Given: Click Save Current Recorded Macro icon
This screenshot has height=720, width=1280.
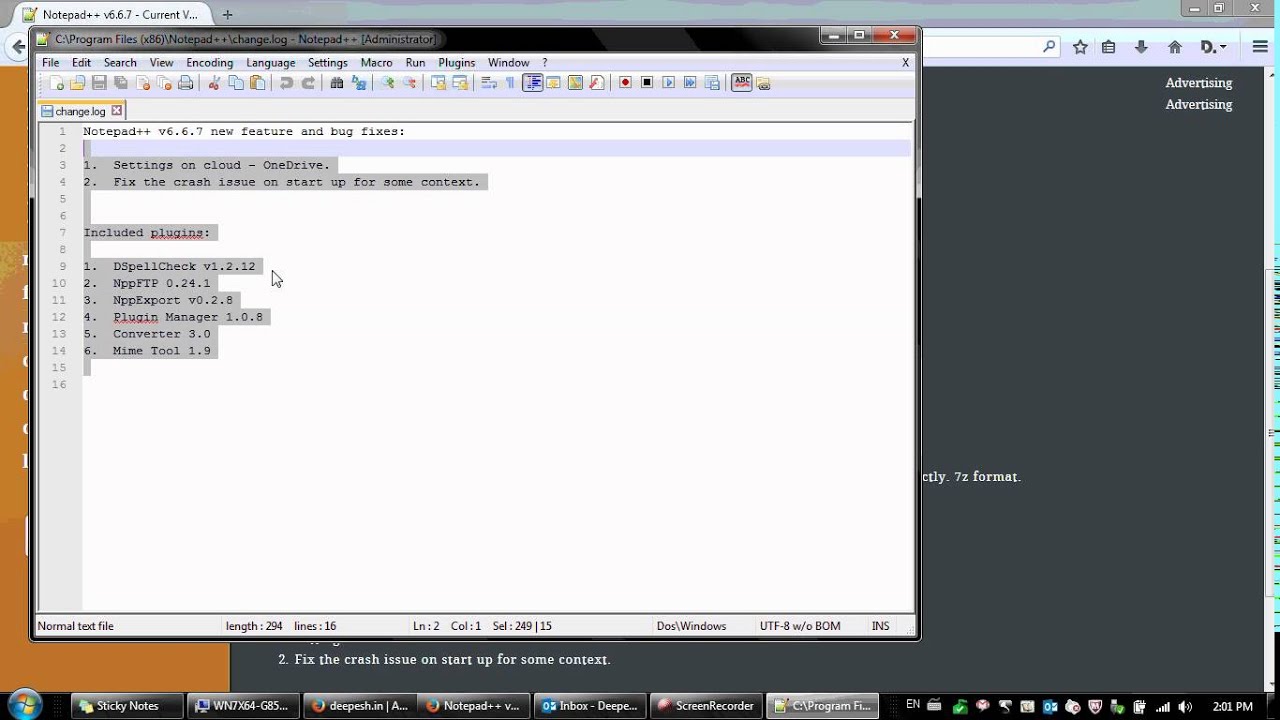Looking at the screenshot, I should tap(712, 83).
